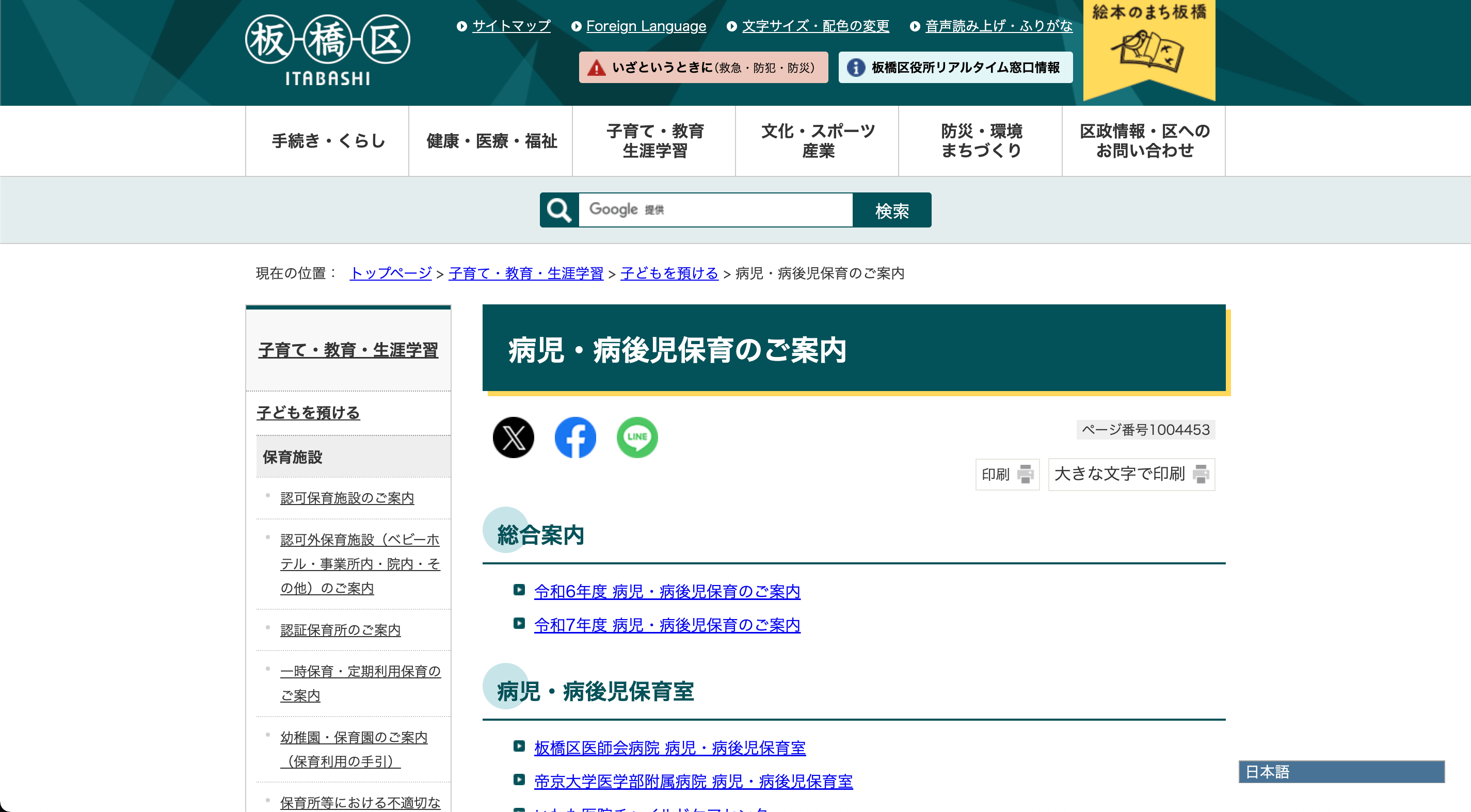Open the 文化・スポーツ 産業 menu
Image resolution: width=1471 pixels, height=812 pixels.
[x=817, y=141]
